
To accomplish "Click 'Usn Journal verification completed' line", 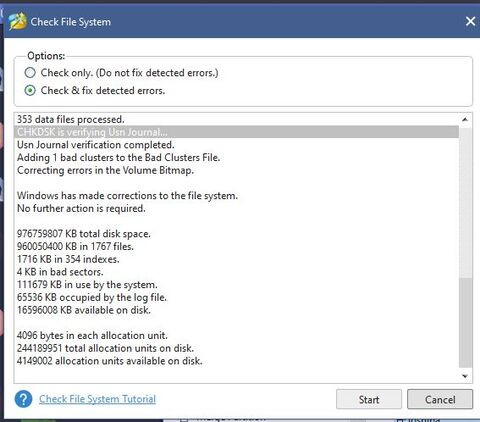I will (x=96, y=145).
